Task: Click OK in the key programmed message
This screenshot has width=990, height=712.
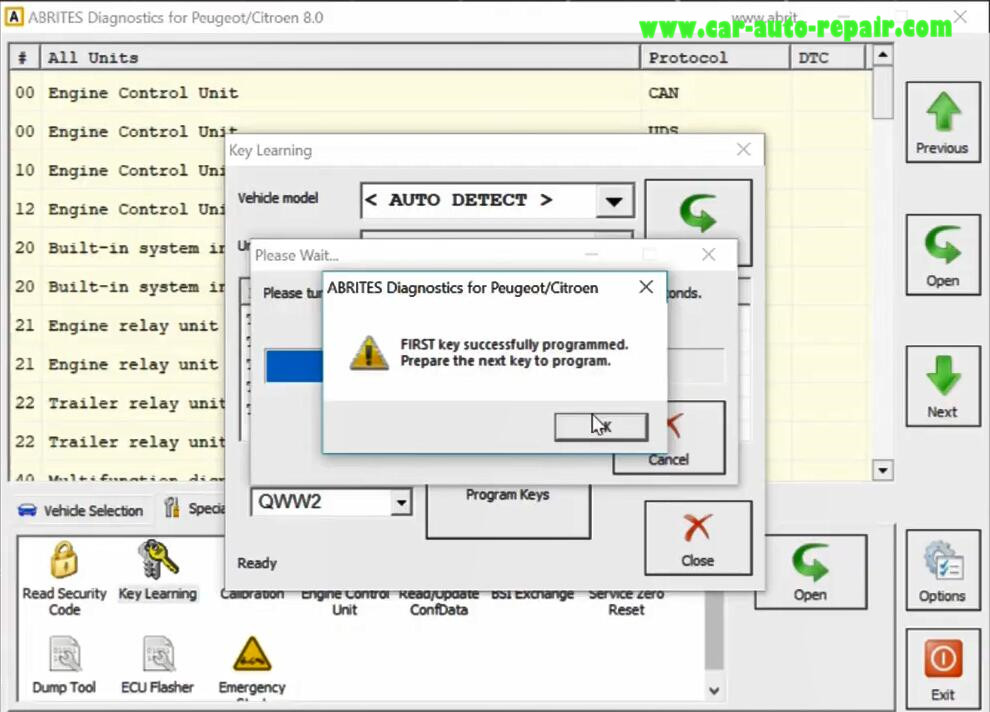Action: pos(600,427)
